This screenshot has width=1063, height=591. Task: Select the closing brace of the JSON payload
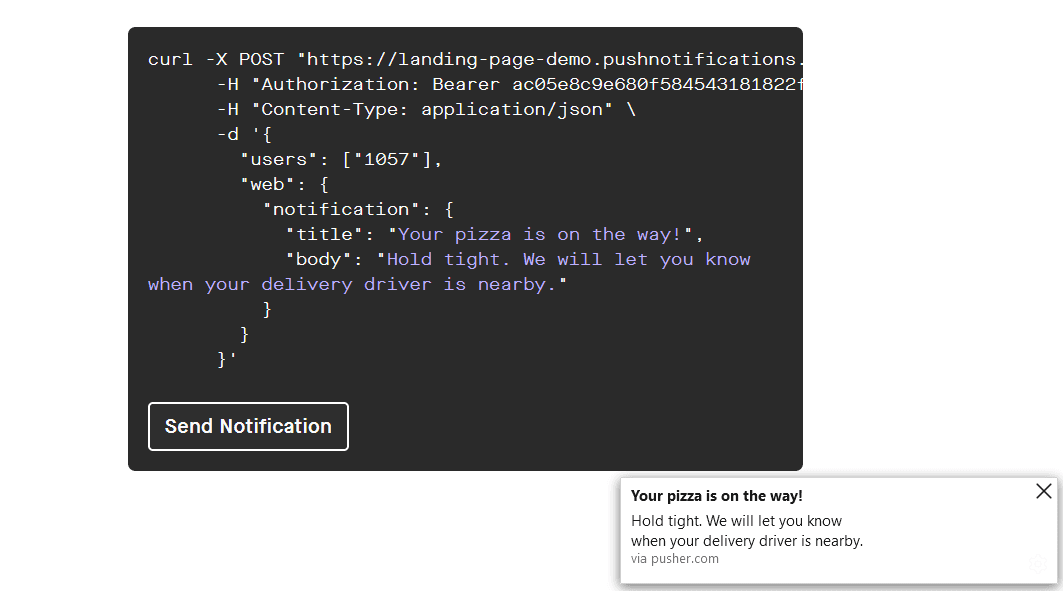coord(221,358)
